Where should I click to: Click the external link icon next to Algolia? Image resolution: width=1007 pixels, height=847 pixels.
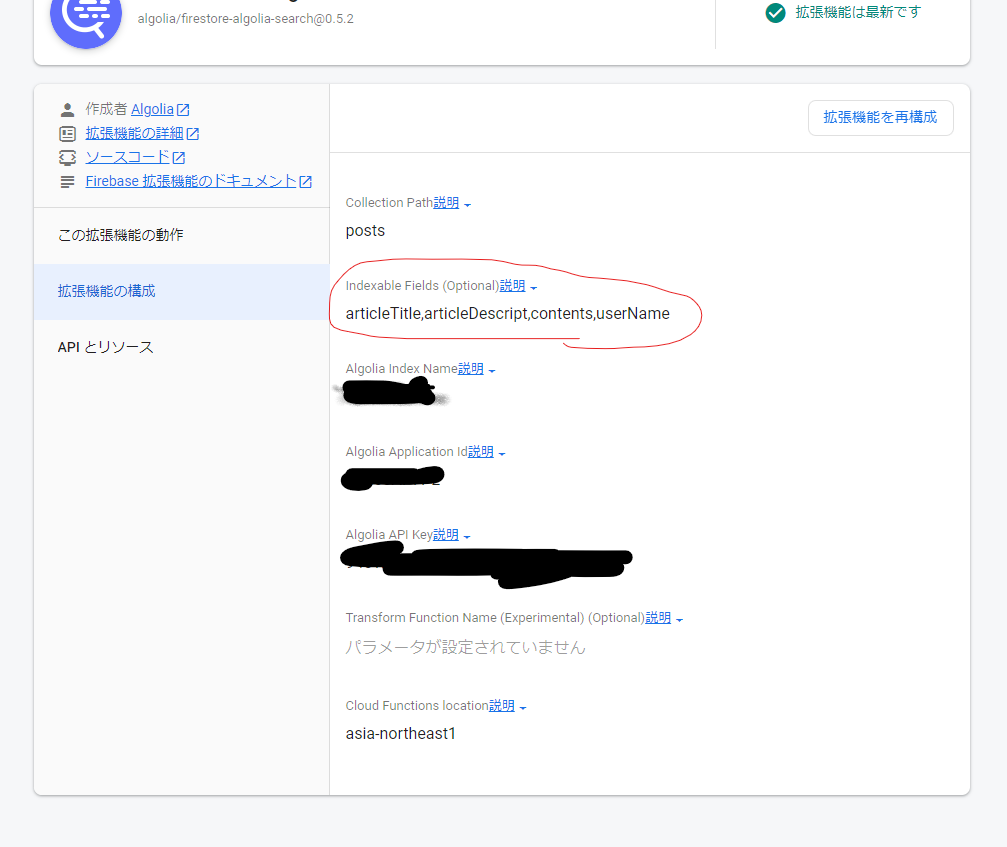(x=181, y=108)
